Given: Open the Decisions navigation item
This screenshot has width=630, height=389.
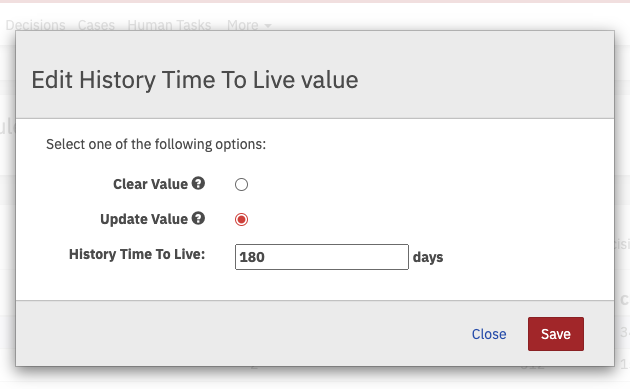Looking at the screenshot, I should tap(35, 25).
